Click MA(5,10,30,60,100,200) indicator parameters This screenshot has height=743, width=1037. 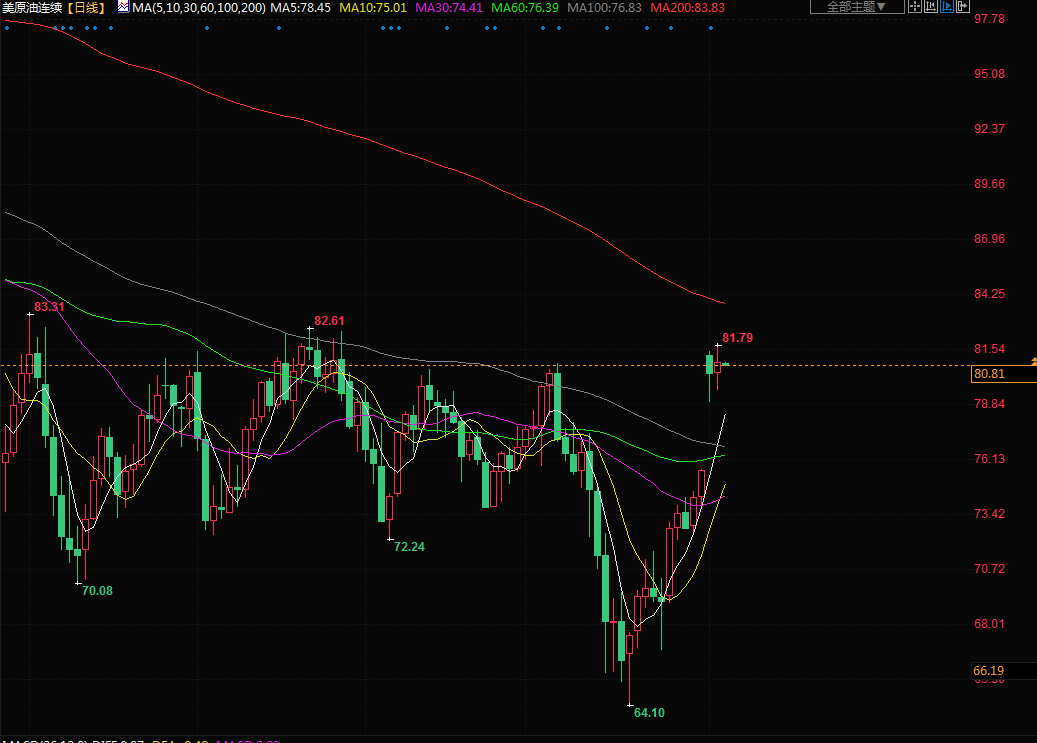(199, 7)
